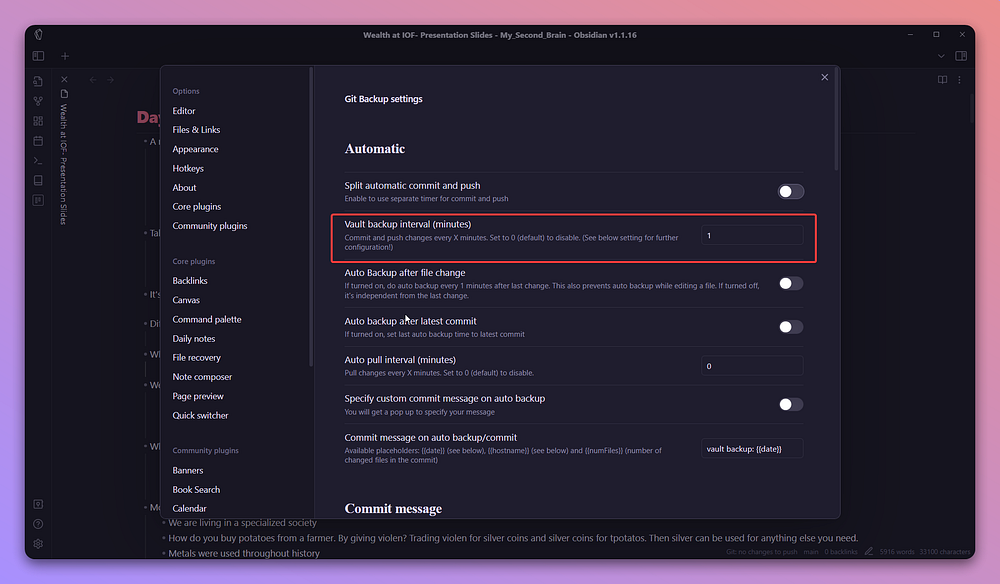This screenshot has width=1000, height=584.
Task: Open settings gear in bottom-left ribbon
Action: (38, 544)
